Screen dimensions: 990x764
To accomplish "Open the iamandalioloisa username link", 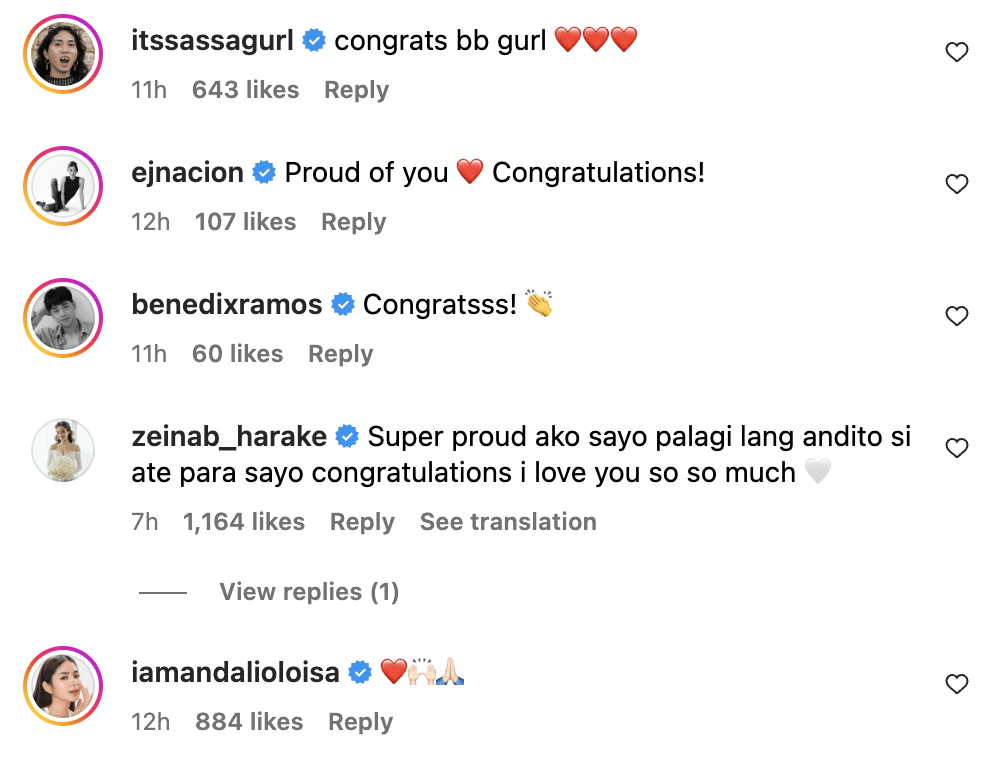I will click(x=236, y=672).
